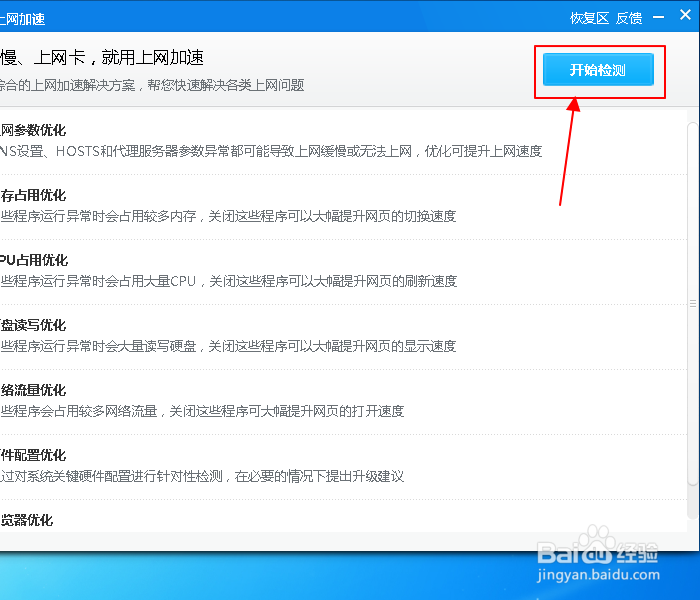Select the 络流量优化 heading
The image size is (700, 600).
(33, 390)
